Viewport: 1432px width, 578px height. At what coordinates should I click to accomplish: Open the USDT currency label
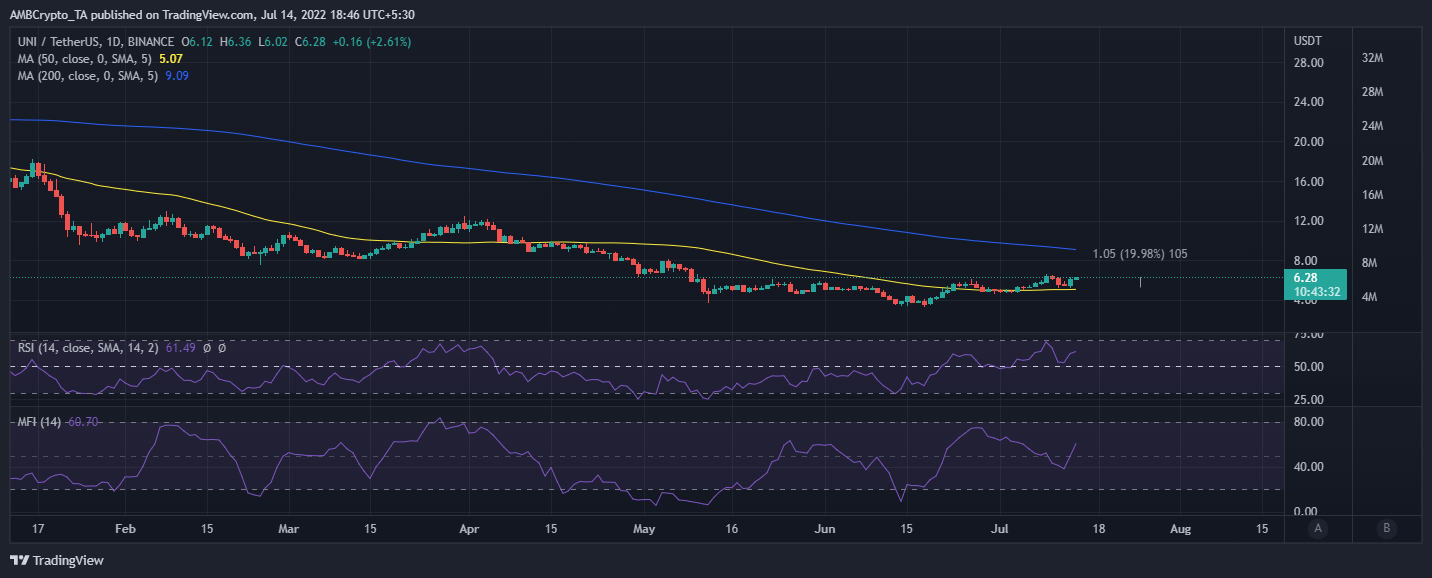1308,41
